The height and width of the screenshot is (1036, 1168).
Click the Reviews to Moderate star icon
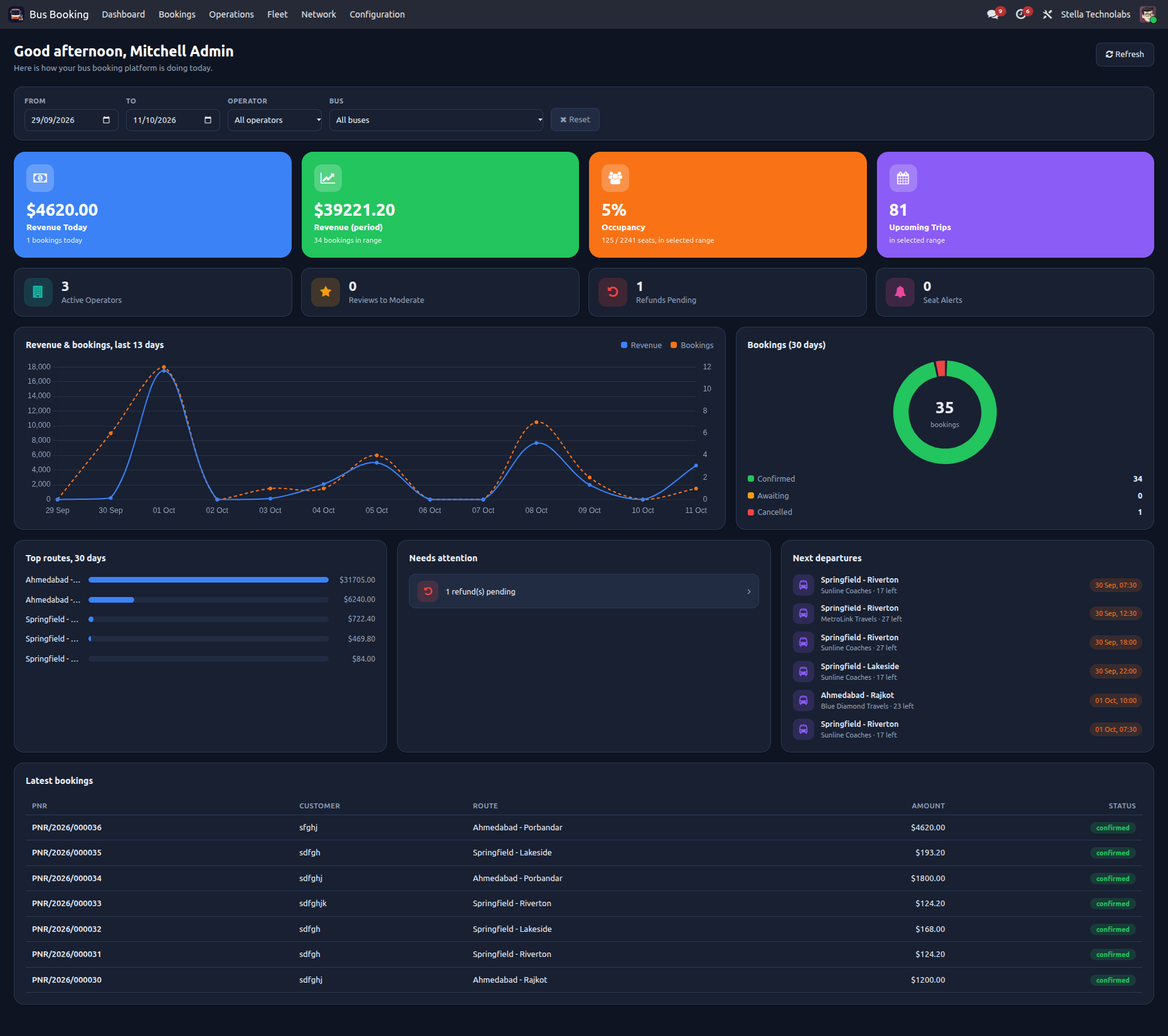tap(326, 292)
